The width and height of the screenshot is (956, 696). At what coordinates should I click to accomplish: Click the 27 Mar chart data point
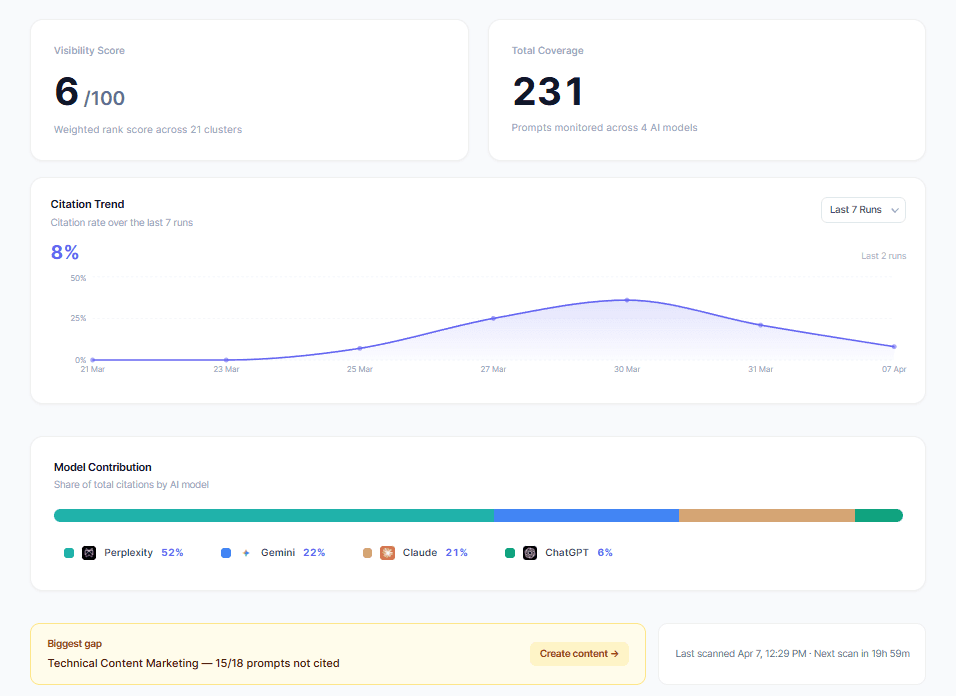493,318
